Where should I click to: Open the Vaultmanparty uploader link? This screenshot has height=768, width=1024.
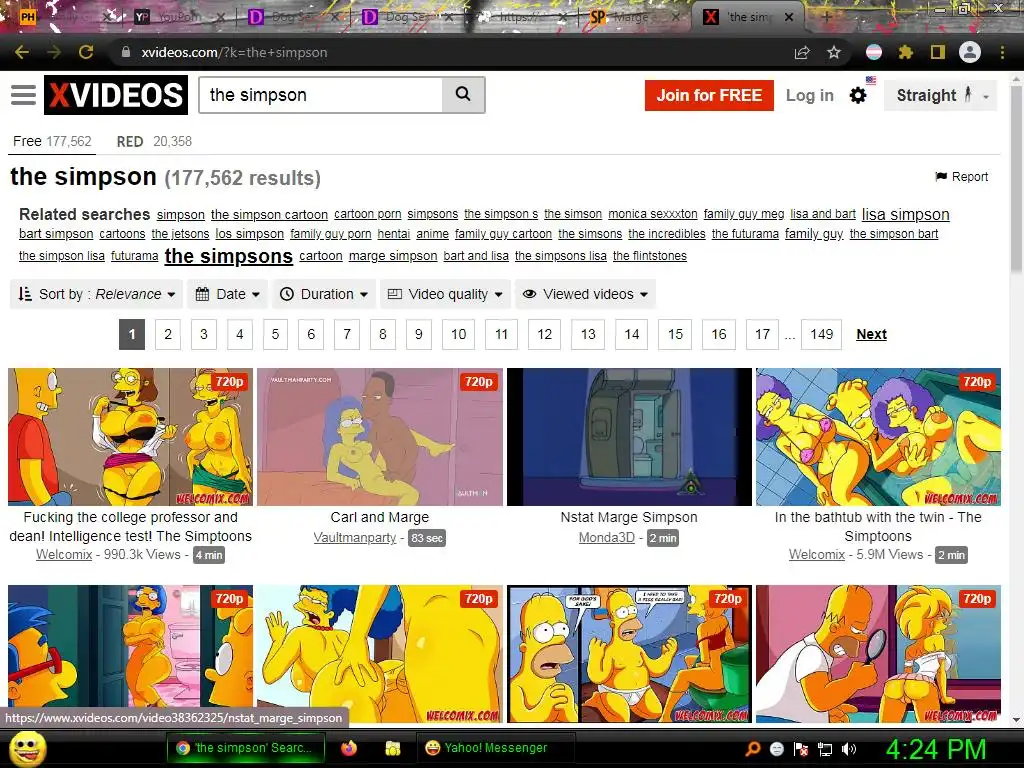(x=355, y=537)
